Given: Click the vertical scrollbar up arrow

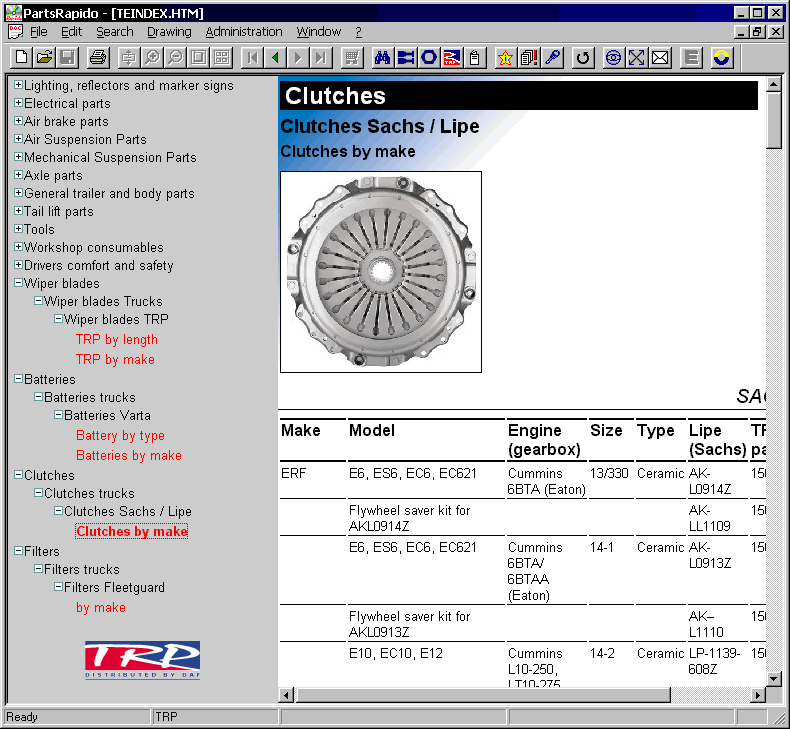Looking at the screenshot, I should [774, 84].
